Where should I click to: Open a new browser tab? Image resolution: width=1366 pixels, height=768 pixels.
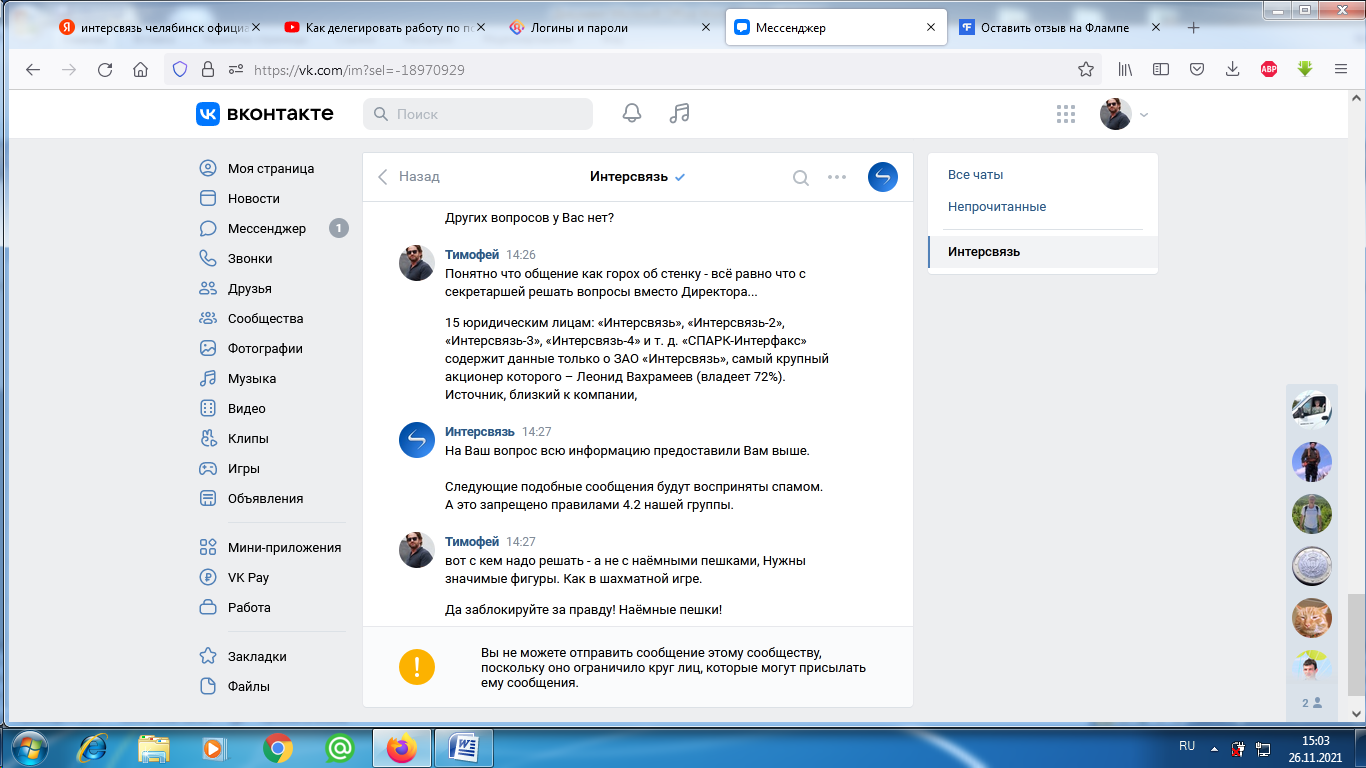[x=1193, y=28]
